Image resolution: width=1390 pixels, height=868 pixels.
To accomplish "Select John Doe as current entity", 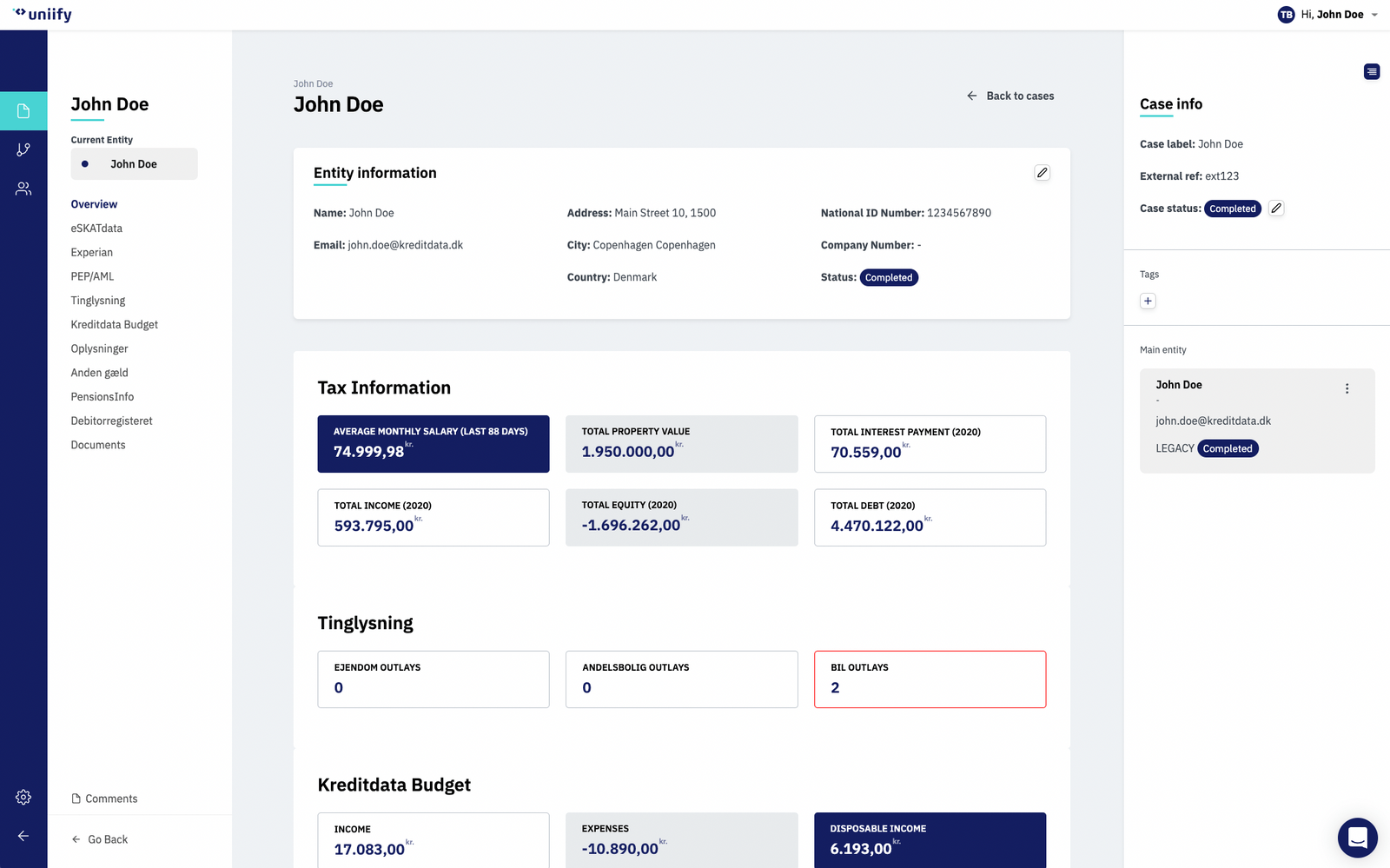I will 134,164.
